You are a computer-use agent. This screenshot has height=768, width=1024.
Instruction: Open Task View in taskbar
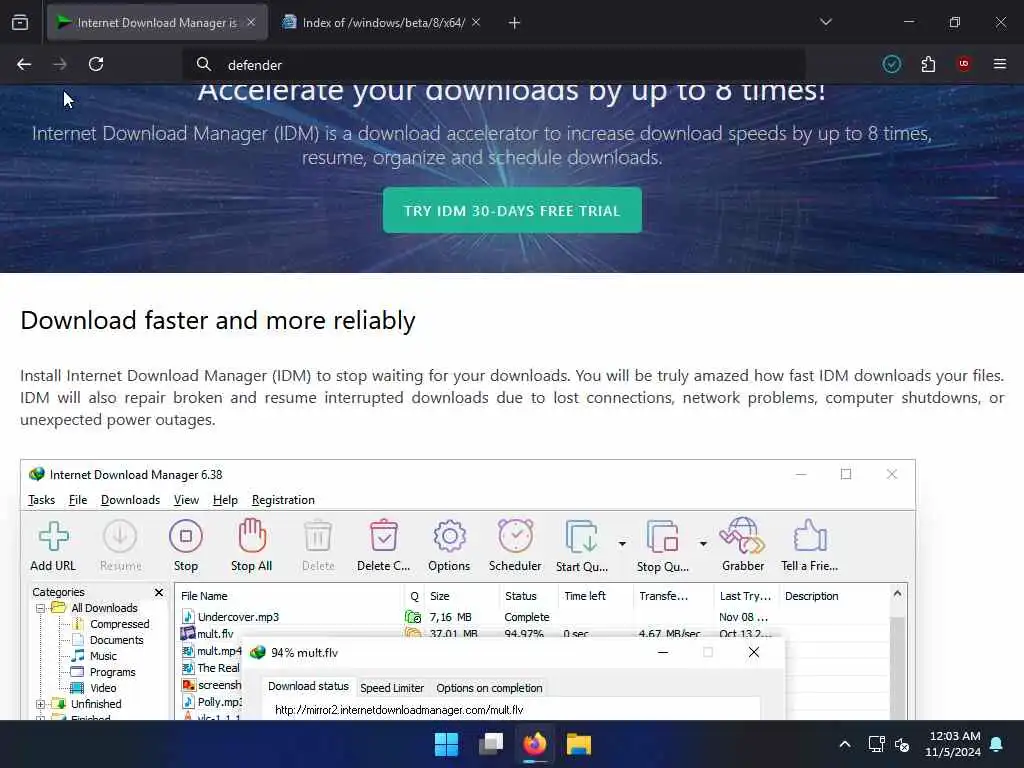pyautogui.click(x=491, y=744)
